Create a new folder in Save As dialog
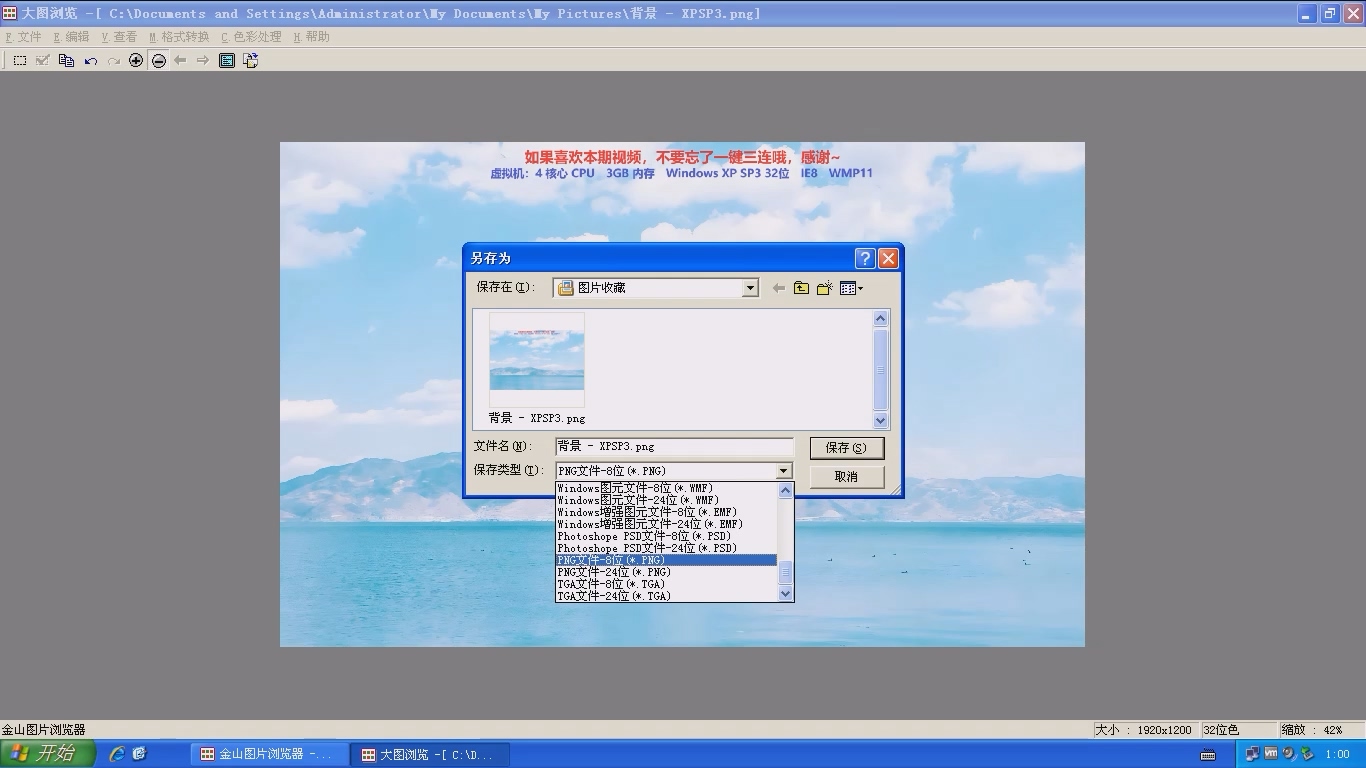Viewport: 1366px width, 768px height. pos(825,288)
